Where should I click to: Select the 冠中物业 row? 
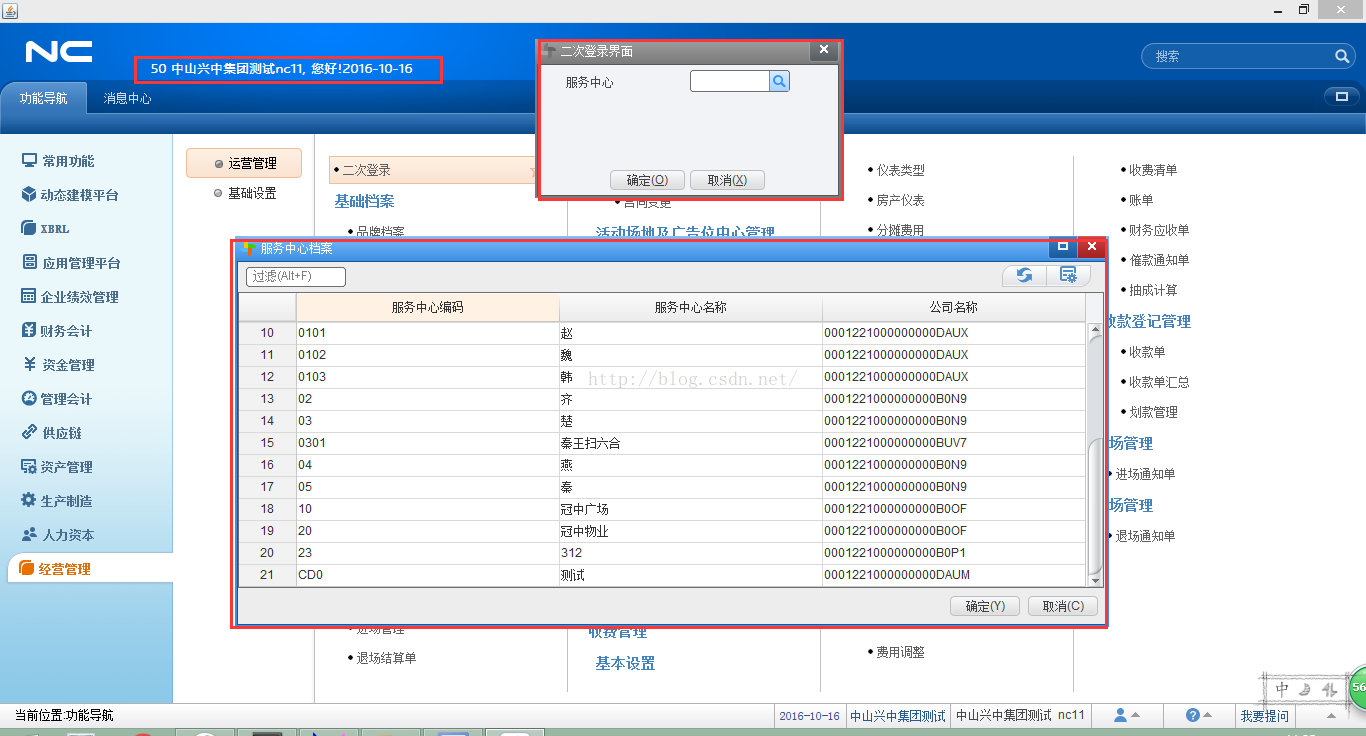(662, 531)
